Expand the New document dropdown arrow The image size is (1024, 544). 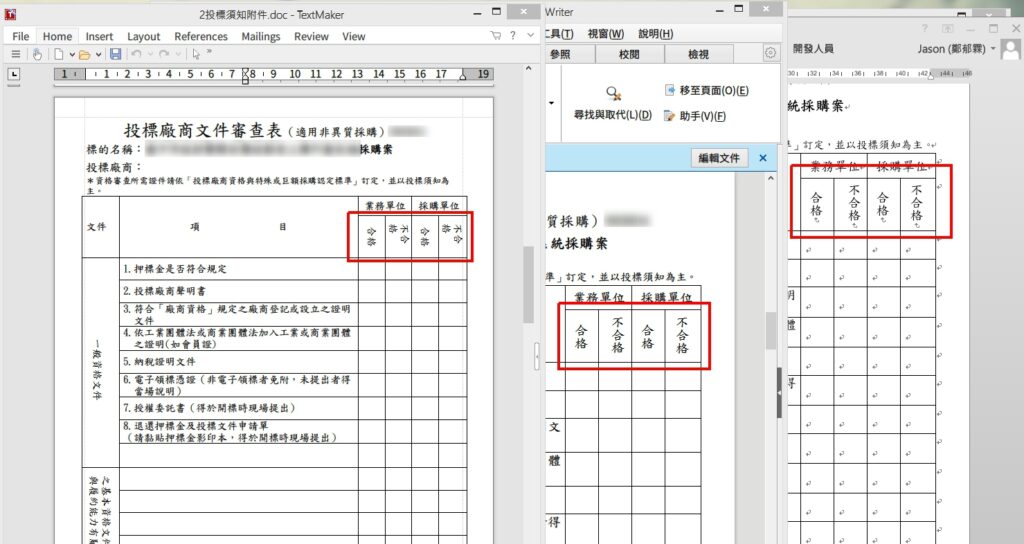[x=72, y=55]
